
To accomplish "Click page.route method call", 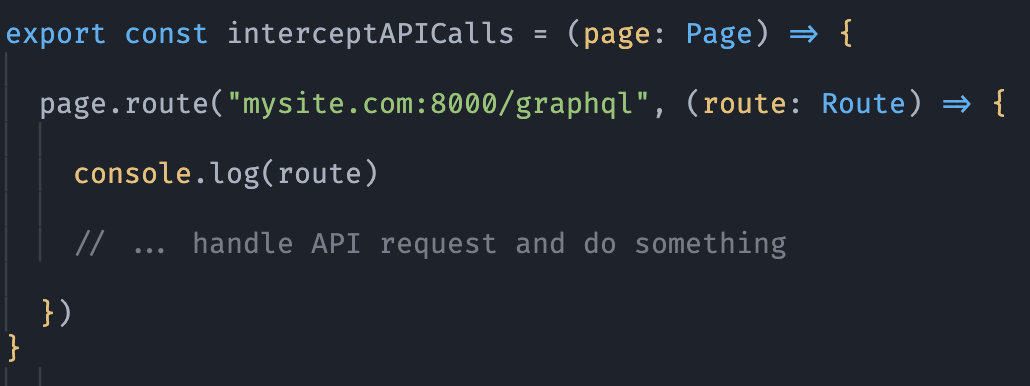I will point(123,104).
